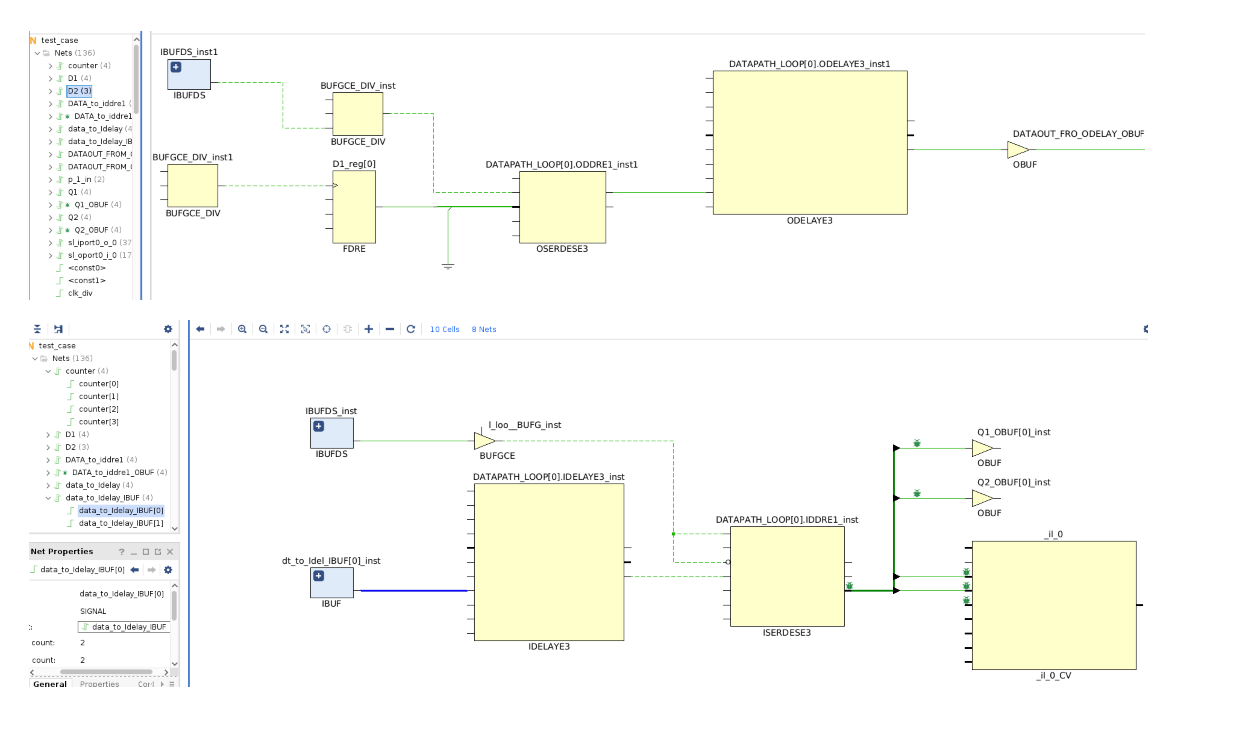The height and width of the screenshot is (732, 1252).
Task: Select the ISERDESE3 block
Action: (787, 576)
